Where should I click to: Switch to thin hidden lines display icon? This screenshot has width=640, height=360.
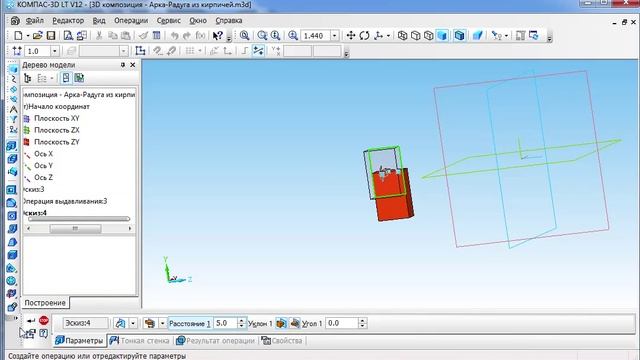tap(429, 36)
